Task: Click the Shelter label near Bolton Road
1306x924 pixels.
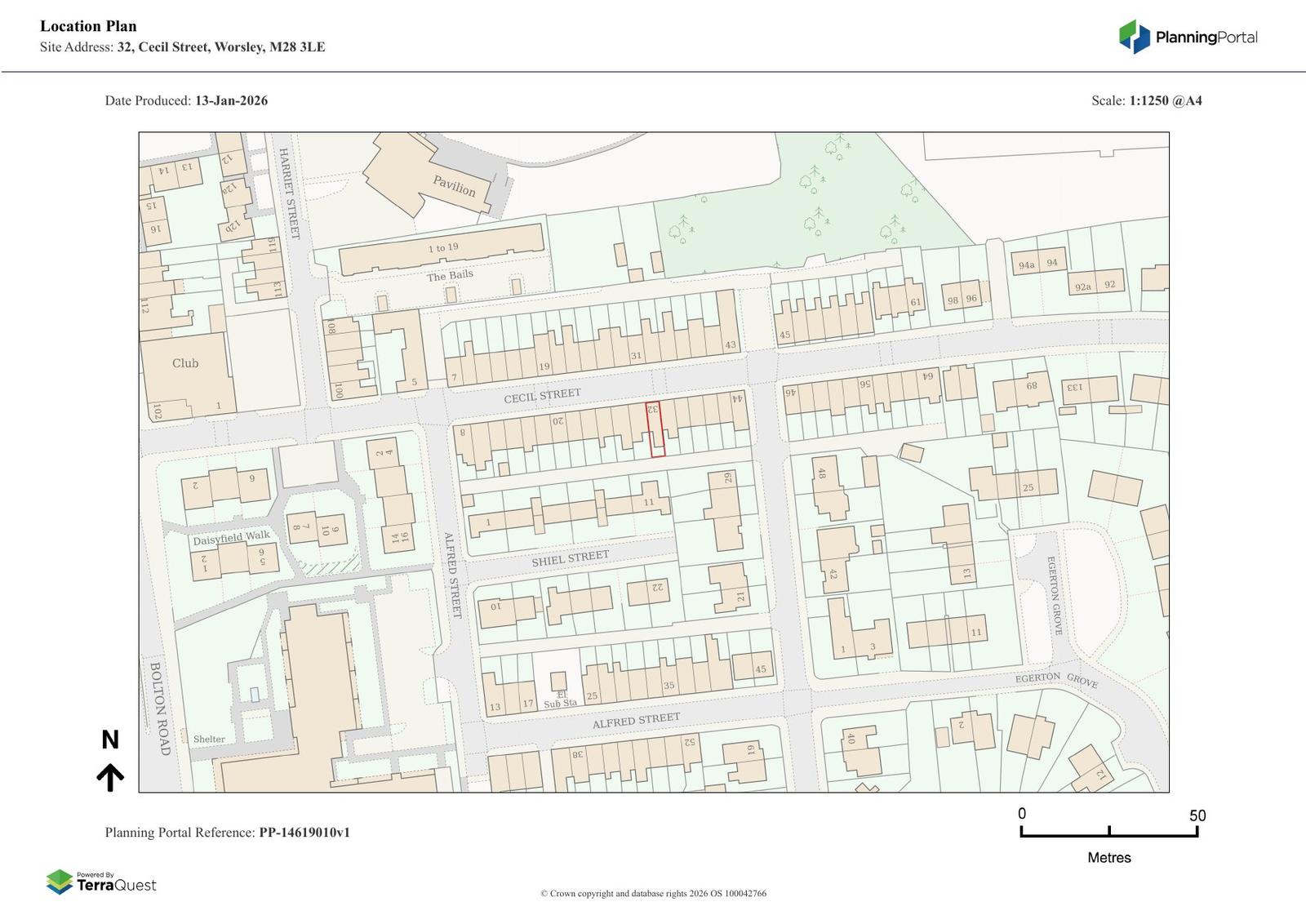Action: point(209,740)
